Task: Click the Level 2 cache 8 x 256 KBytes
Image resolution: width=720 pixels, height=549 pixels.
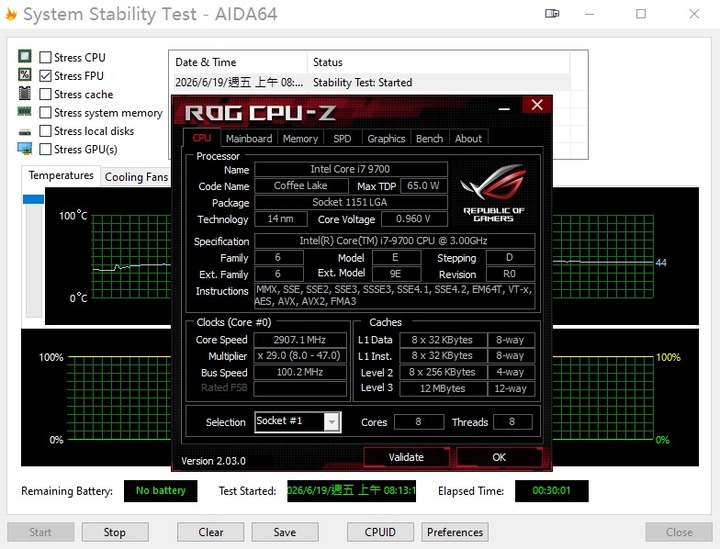Action: click(x=443, y=372)
